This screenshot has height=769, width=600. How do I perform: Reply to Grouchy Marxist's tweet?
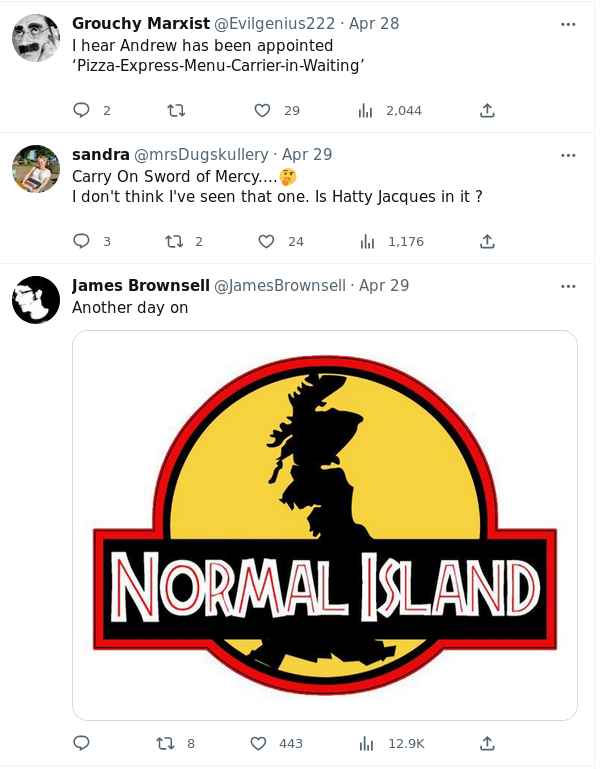pyautogui.click(x=82, y=110)
